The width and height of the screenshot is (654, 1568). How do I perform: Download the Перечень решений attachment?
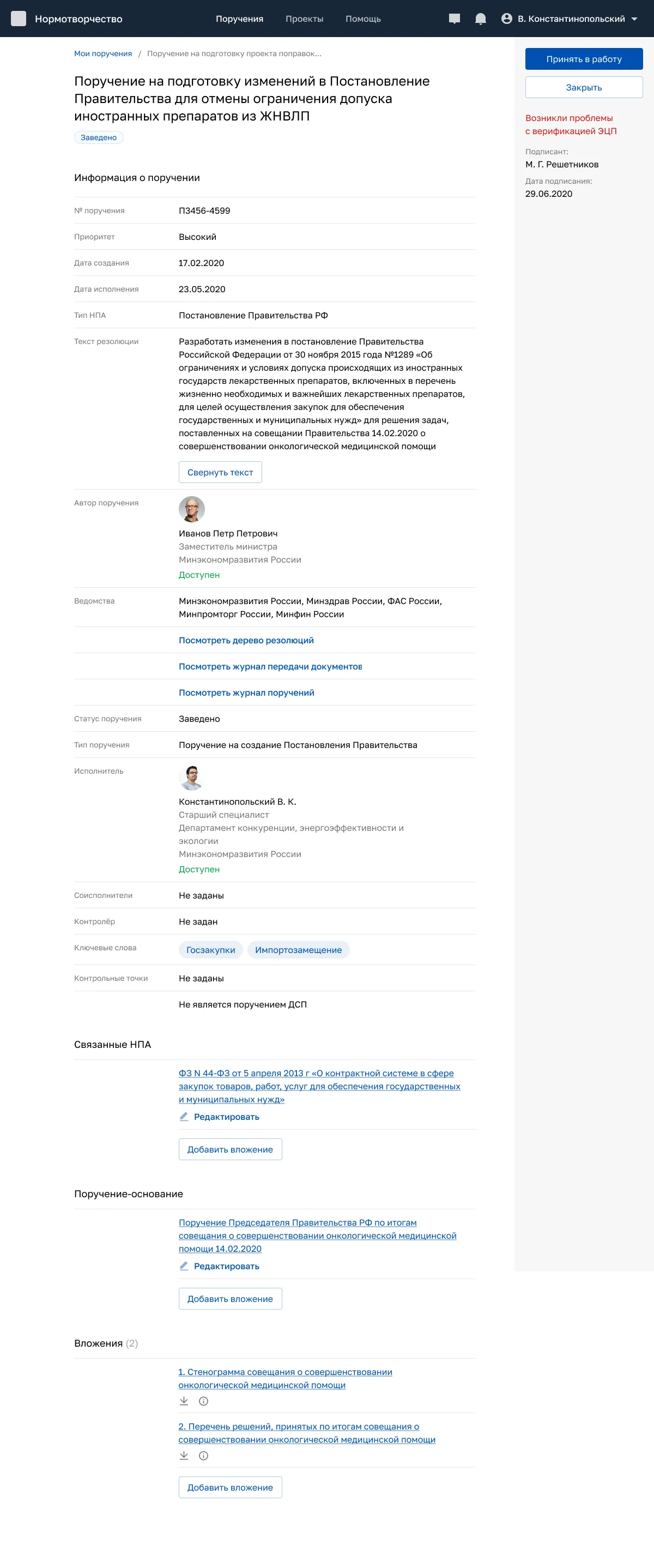tap(184, 1455)
